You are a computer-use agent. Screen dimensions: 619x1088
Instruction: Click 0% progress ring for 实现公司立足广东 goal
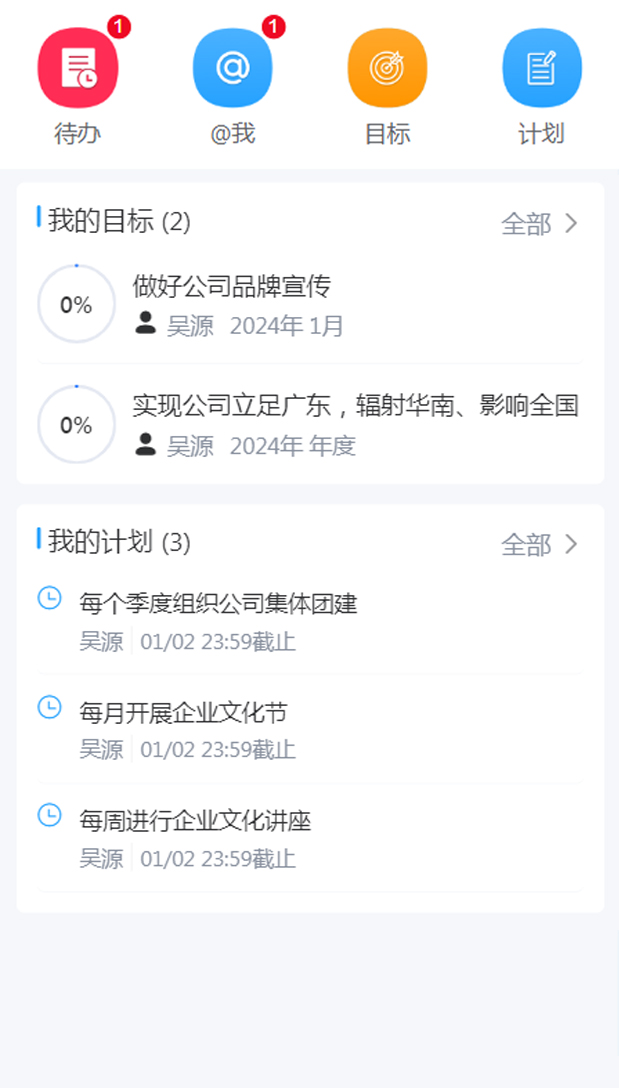point(76,425)
